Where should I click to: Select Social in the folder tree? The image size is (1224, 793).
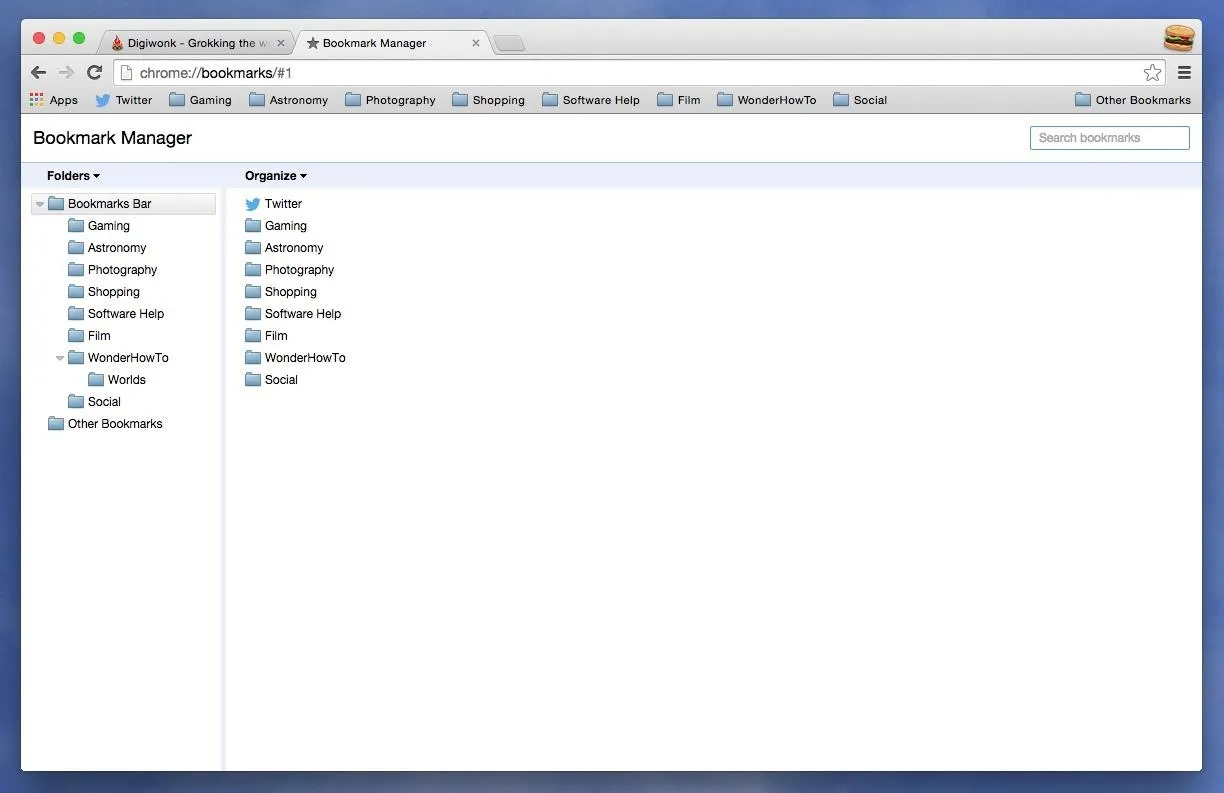click(x=94, y=402)
